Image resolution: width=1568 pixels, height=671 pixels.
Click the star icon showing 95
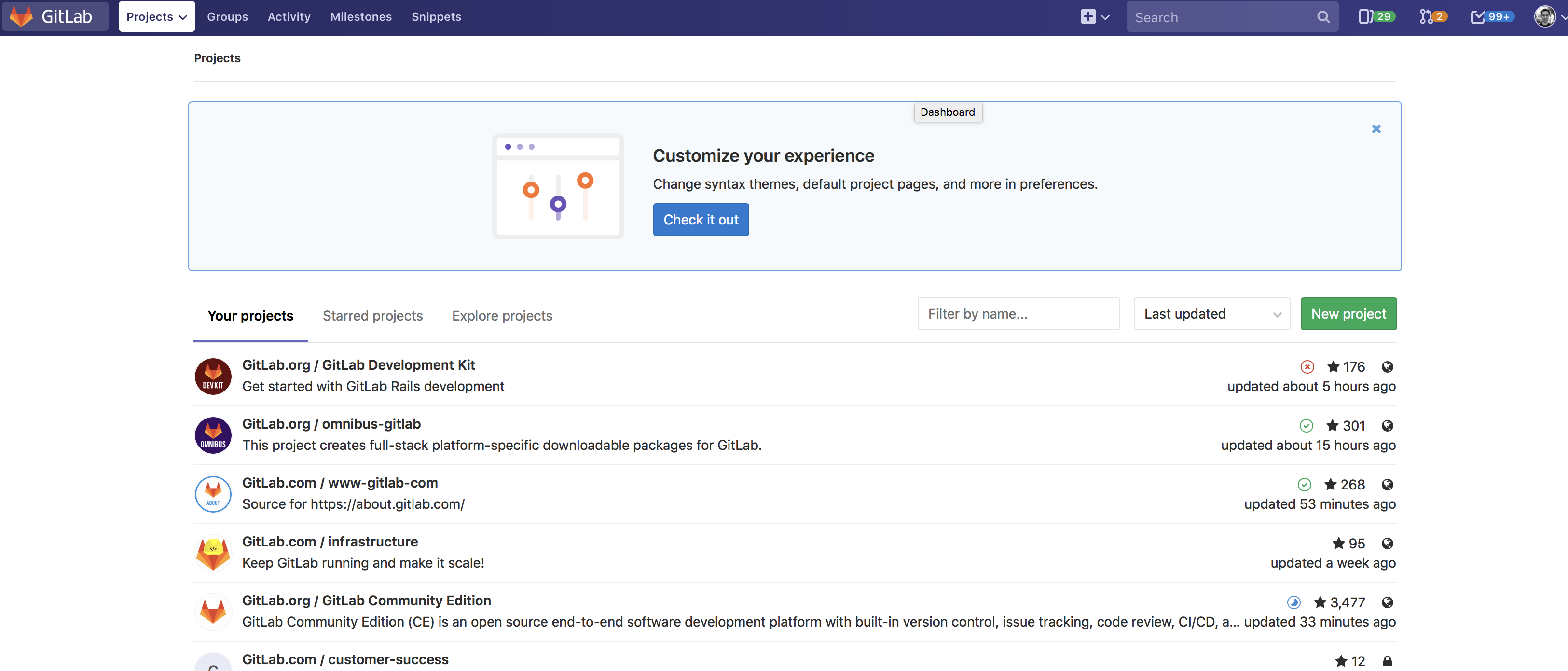[1338, 543]
